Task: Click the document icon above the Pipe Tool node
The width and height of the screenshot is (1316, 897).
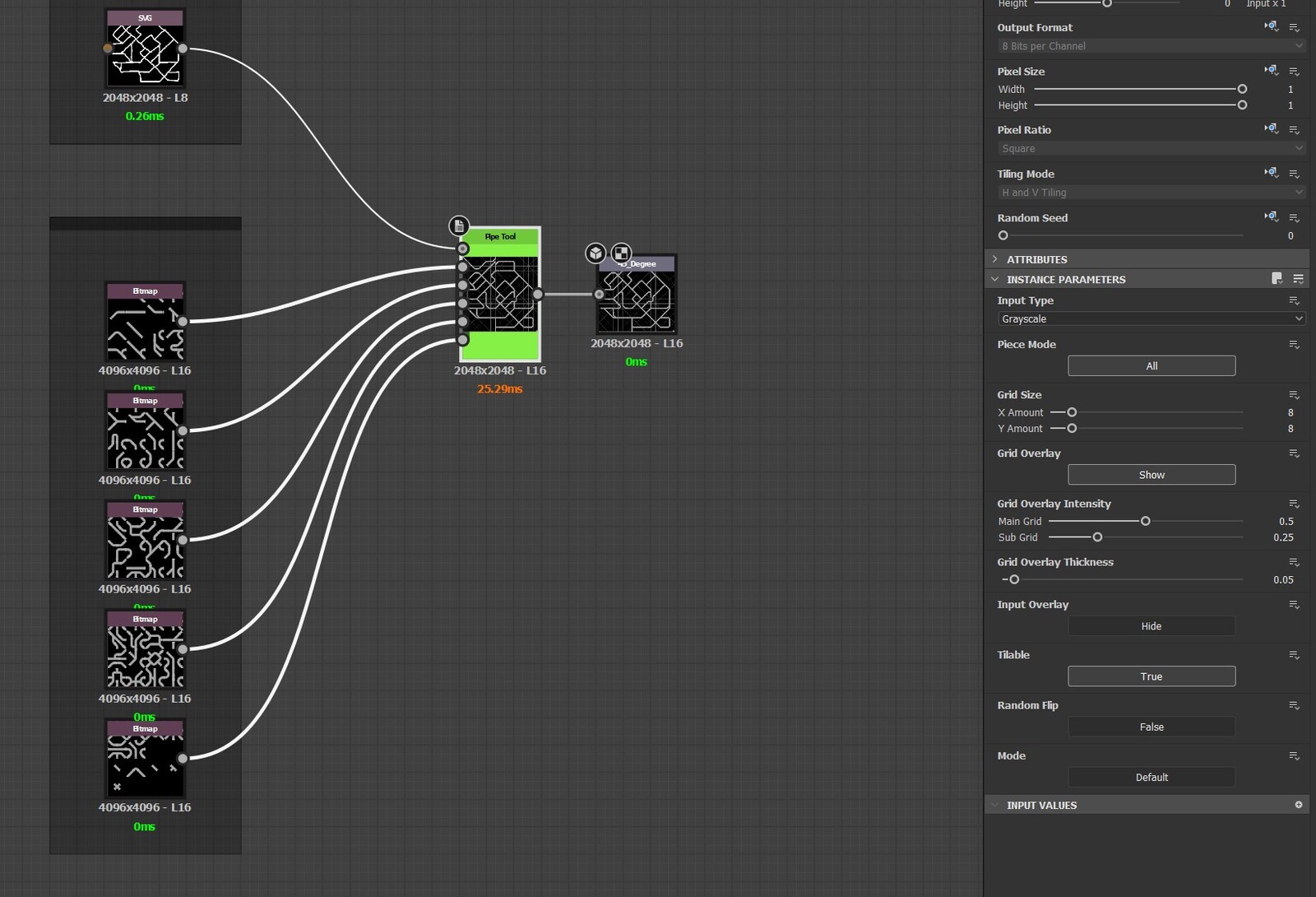Action: 458,225
